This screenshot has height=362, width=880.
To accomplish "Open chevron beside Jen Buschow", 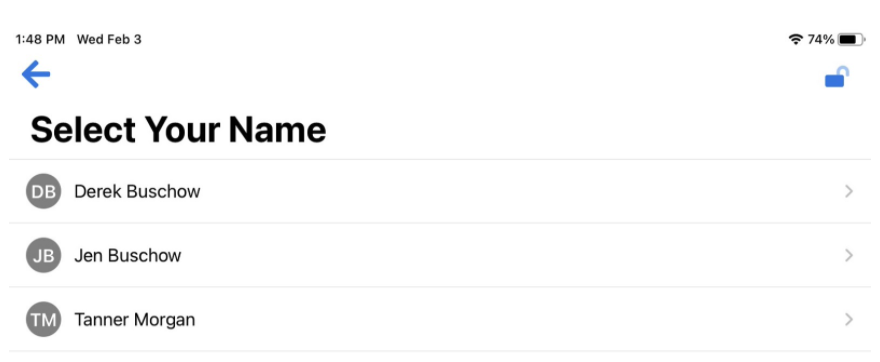I will tap(849, 255).
